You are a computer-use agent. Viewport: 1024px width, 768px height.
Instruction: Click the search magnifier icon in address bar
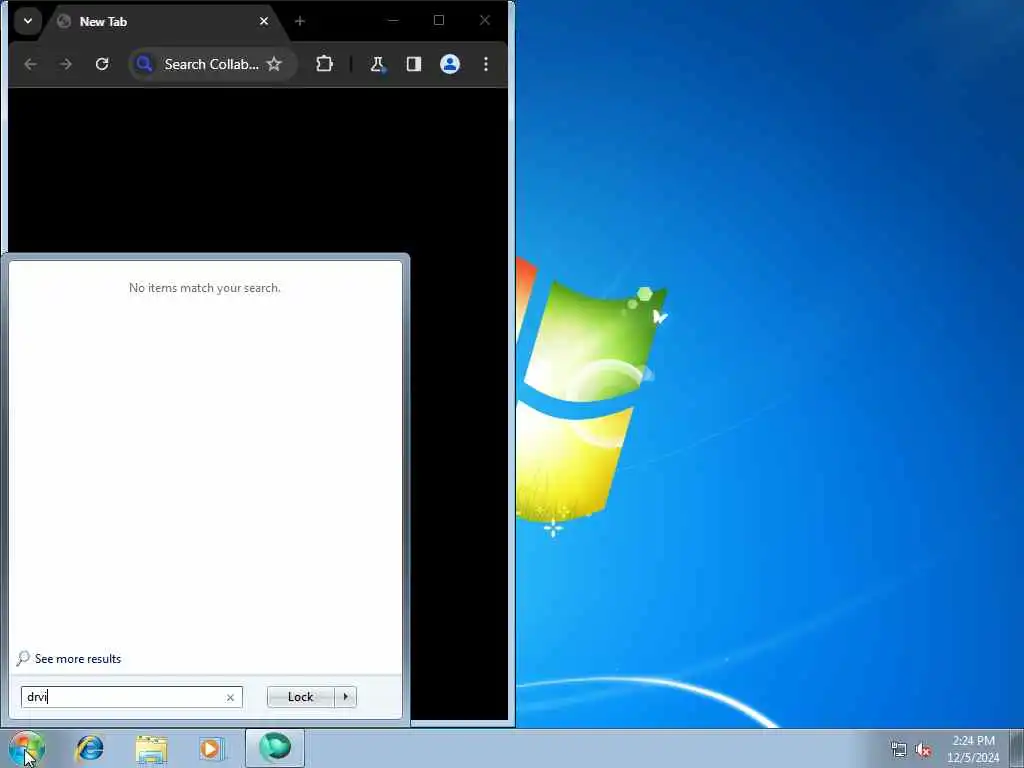click(144, 64)
